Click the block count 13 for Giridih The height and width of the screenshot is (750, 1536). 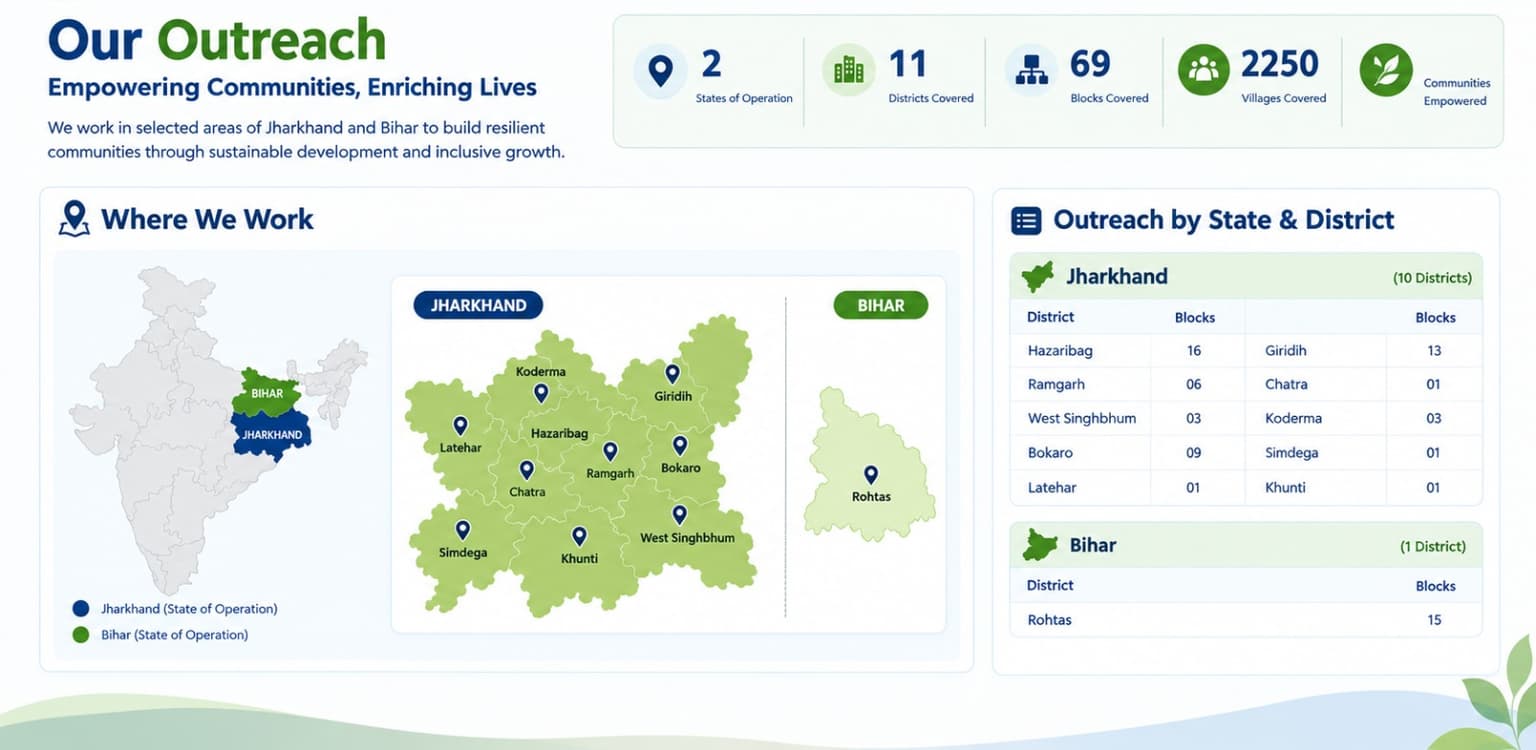coord(1434,350)
